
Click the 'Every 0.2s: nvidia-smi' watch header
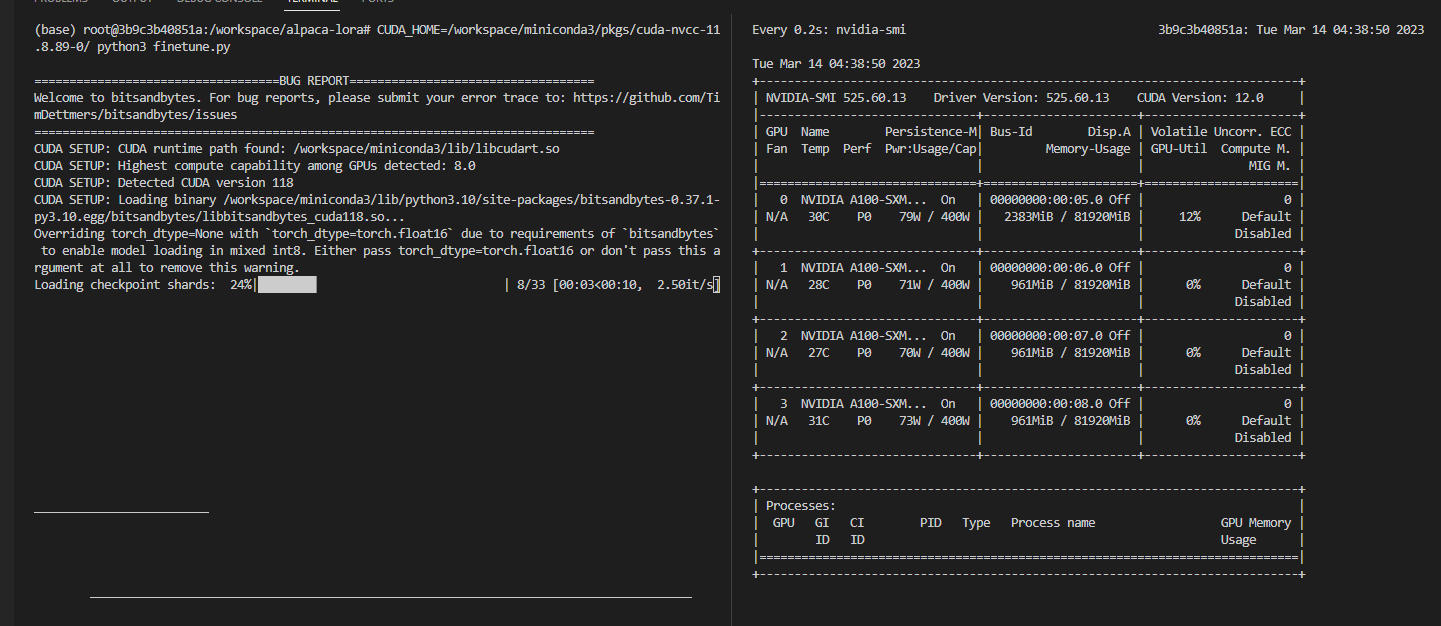tap(829, 30)
